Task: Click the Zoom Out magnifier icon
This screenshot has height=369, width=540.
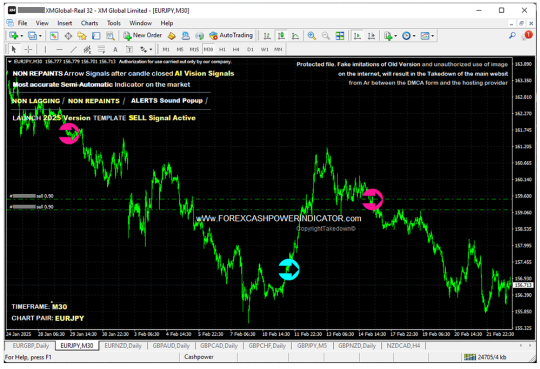Action: (325, 36)
